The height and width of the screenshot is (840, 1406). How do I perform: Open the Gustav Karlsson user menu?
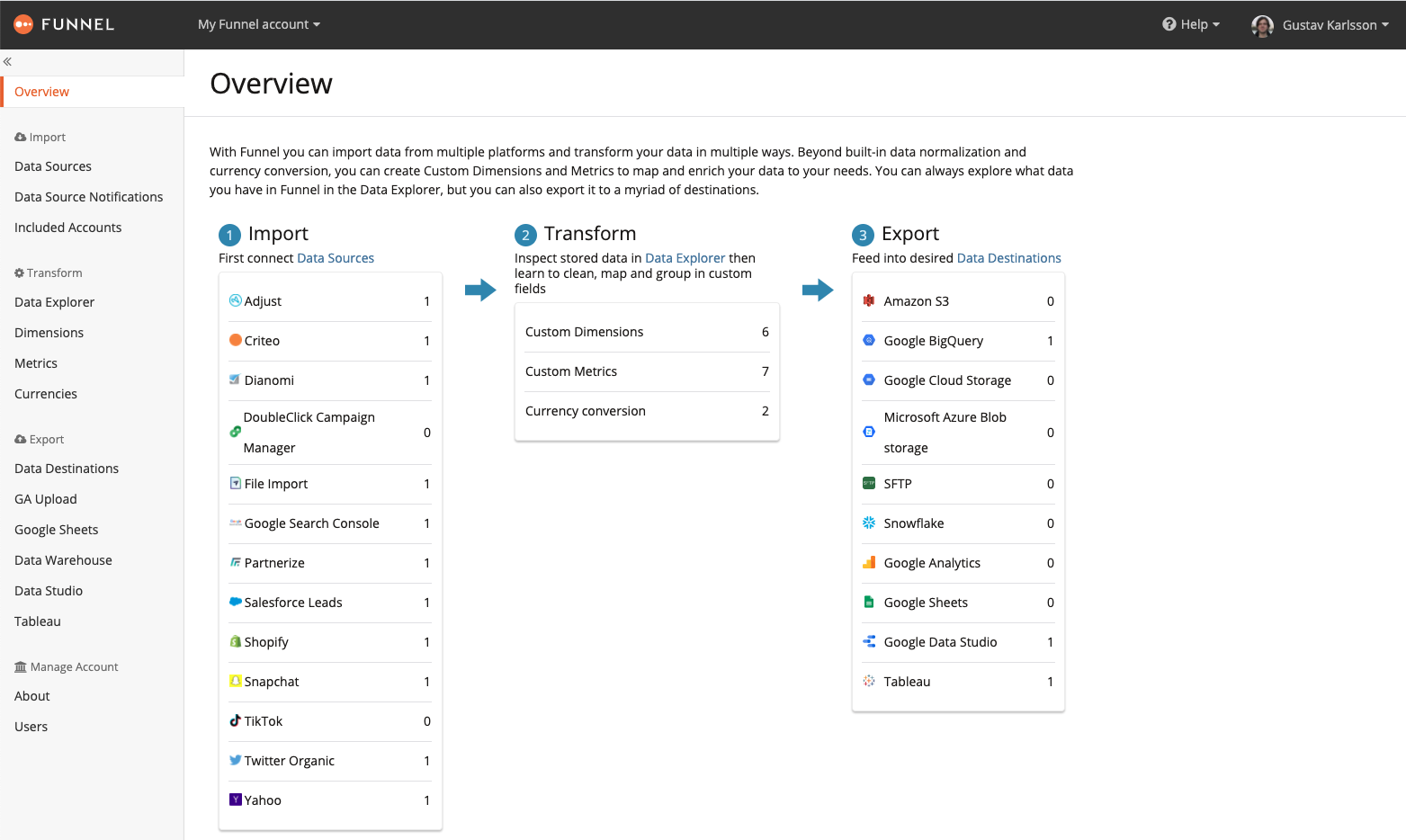(1336, 25)
